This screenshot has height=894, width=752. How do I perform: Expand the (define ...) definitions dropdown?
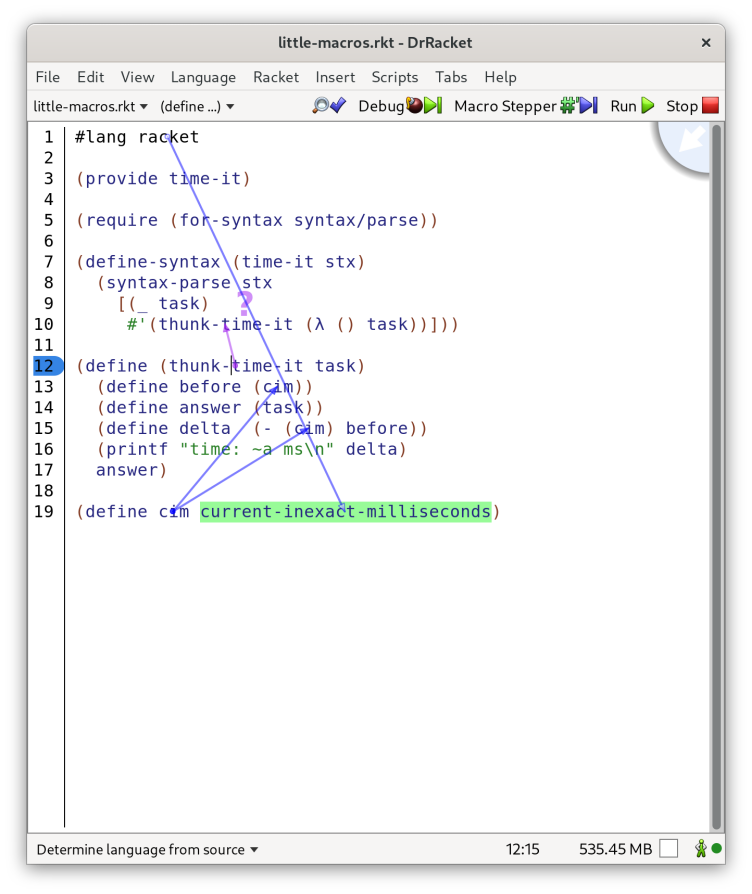(197, 106)
